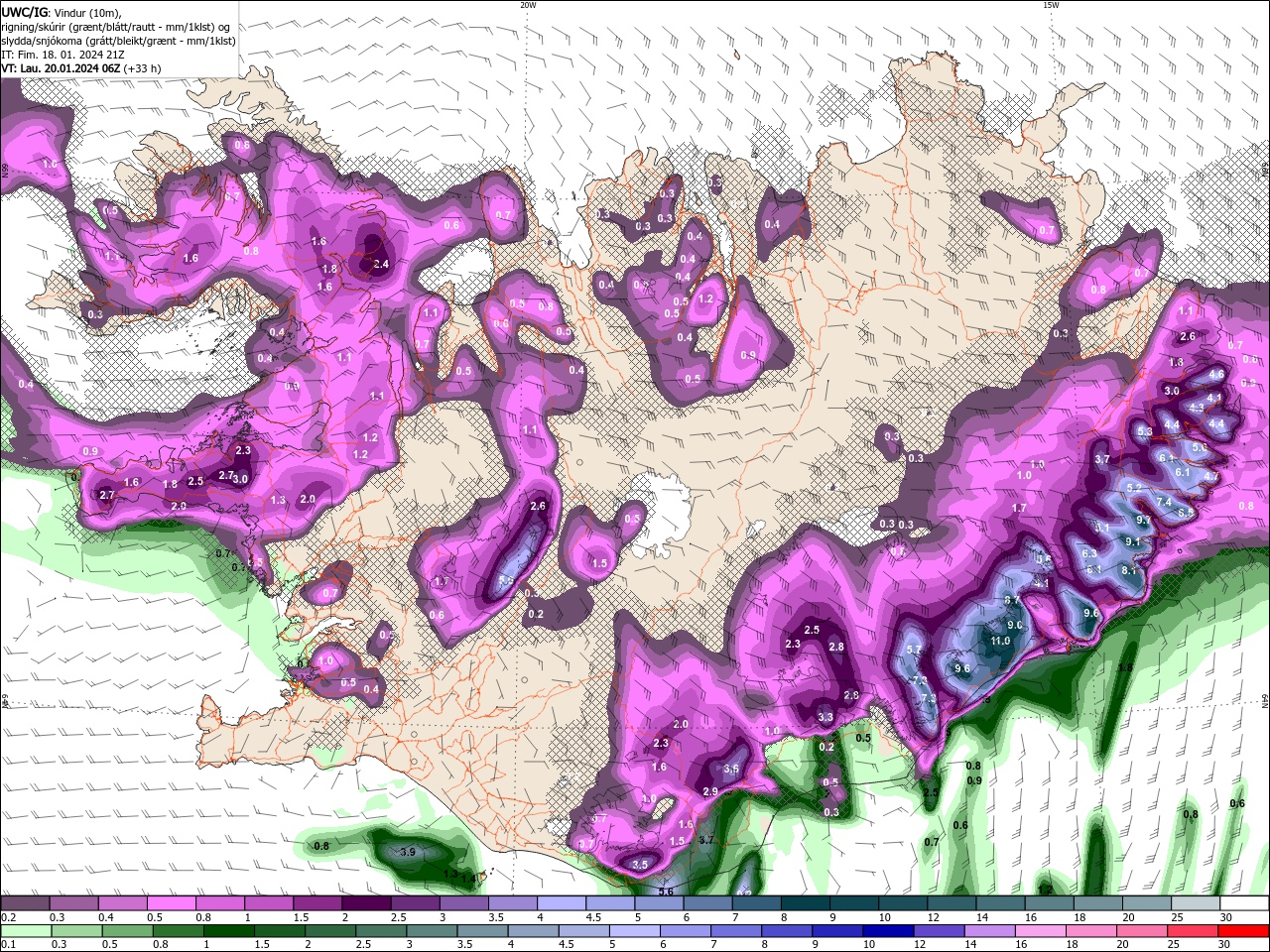Image resolution: width=1270 pixels, height=952 pixels.
Task: Click the '3.5' label in the bottom legend row
Action: pyautogui.click(x=463, y=945)
